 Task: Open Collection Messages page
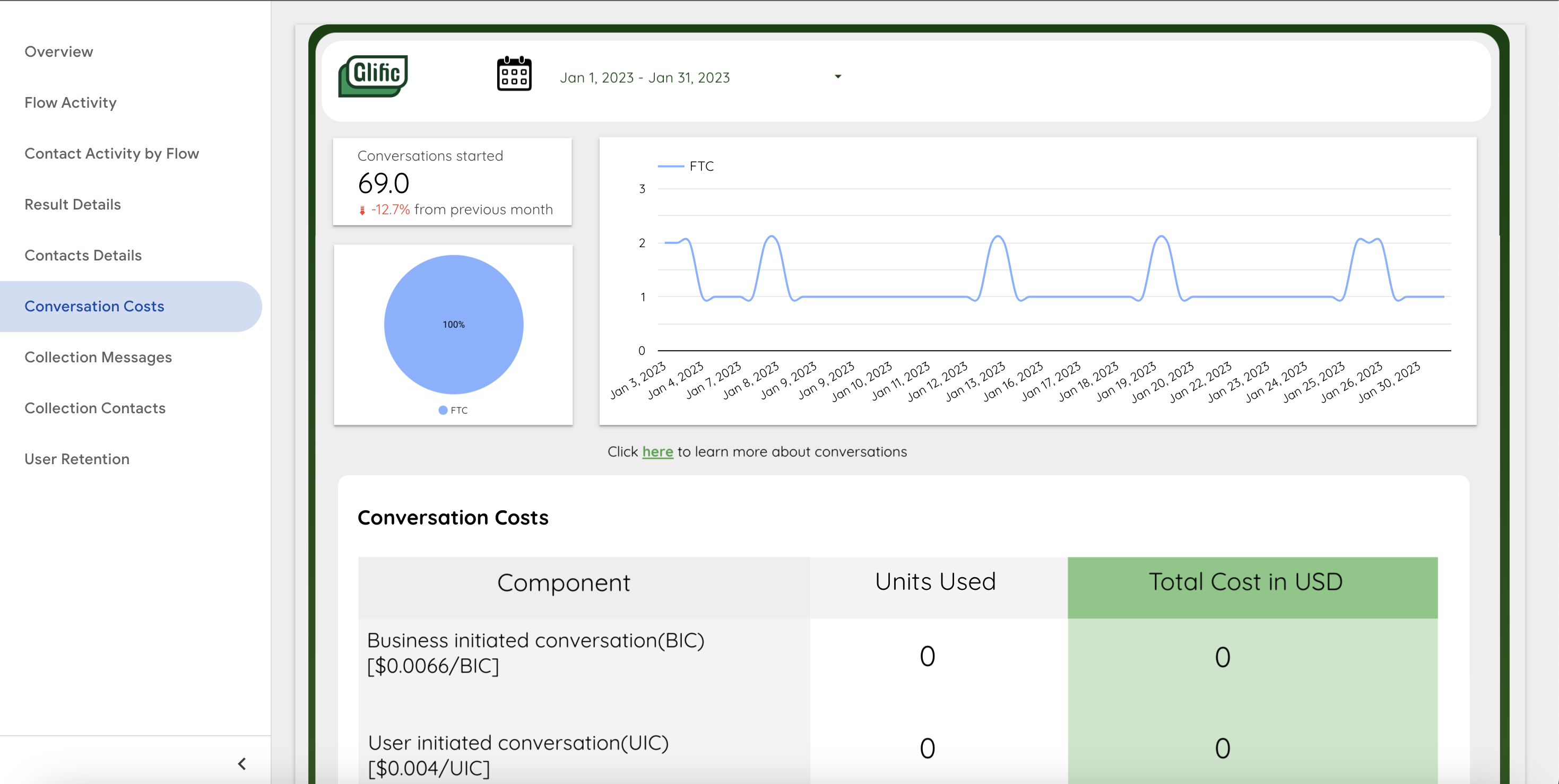[98, 357]
